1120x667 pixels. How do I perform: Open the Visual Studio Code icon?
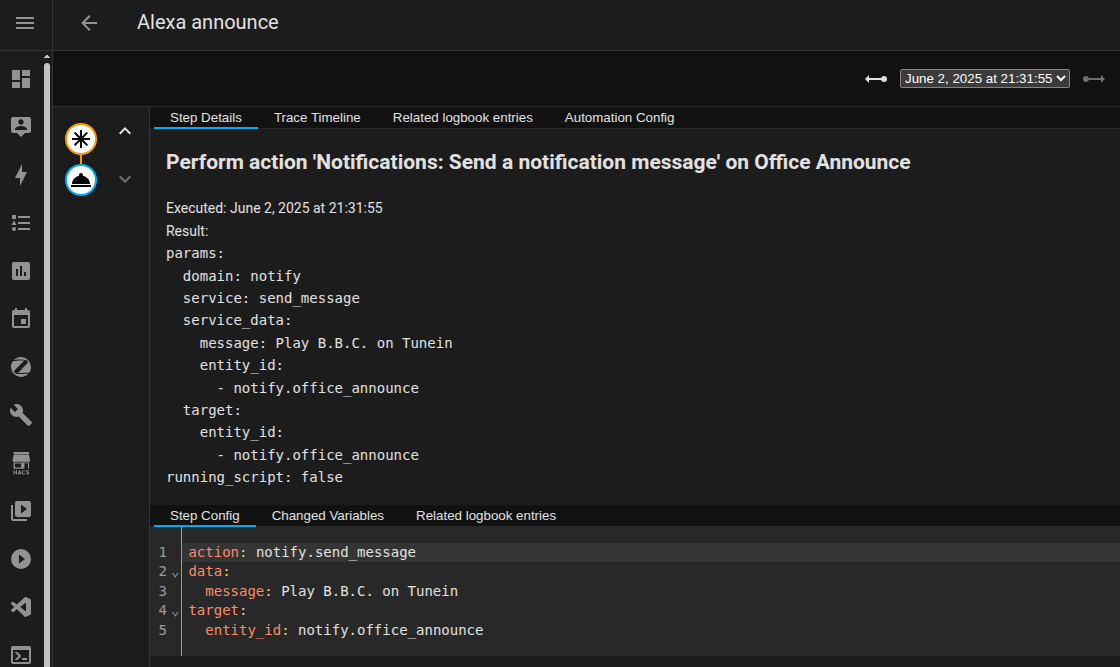click(x=21, y=607)
